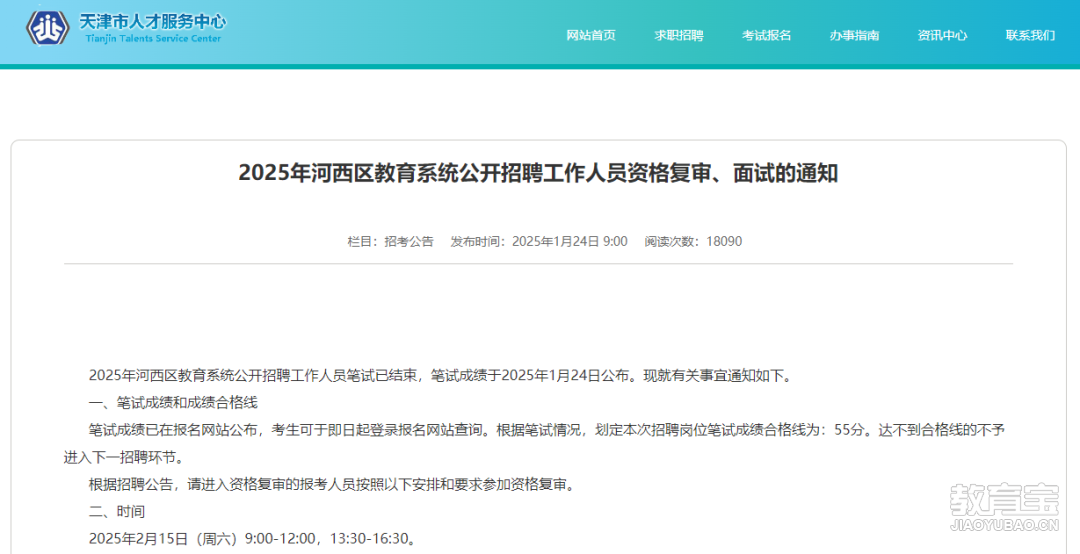Click the heading 一、笔试成绩和成绩合格线

(x=173, y=402)
